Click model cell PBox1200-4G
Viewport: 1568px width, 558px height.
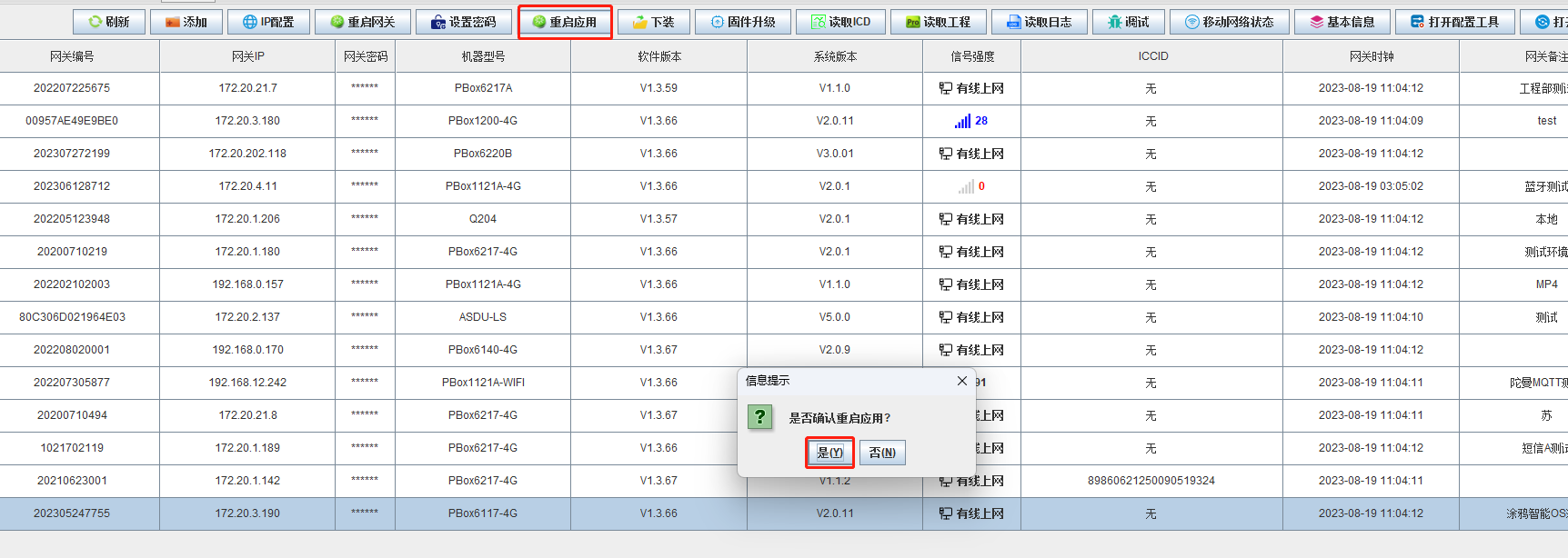click(x=483, y=121)
